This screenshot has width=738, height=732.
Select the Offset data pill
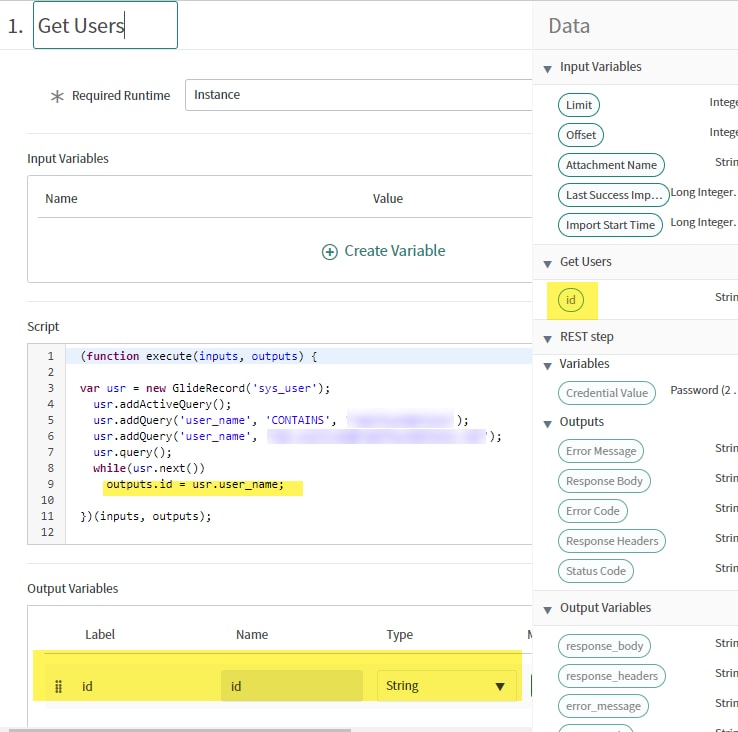580,135
